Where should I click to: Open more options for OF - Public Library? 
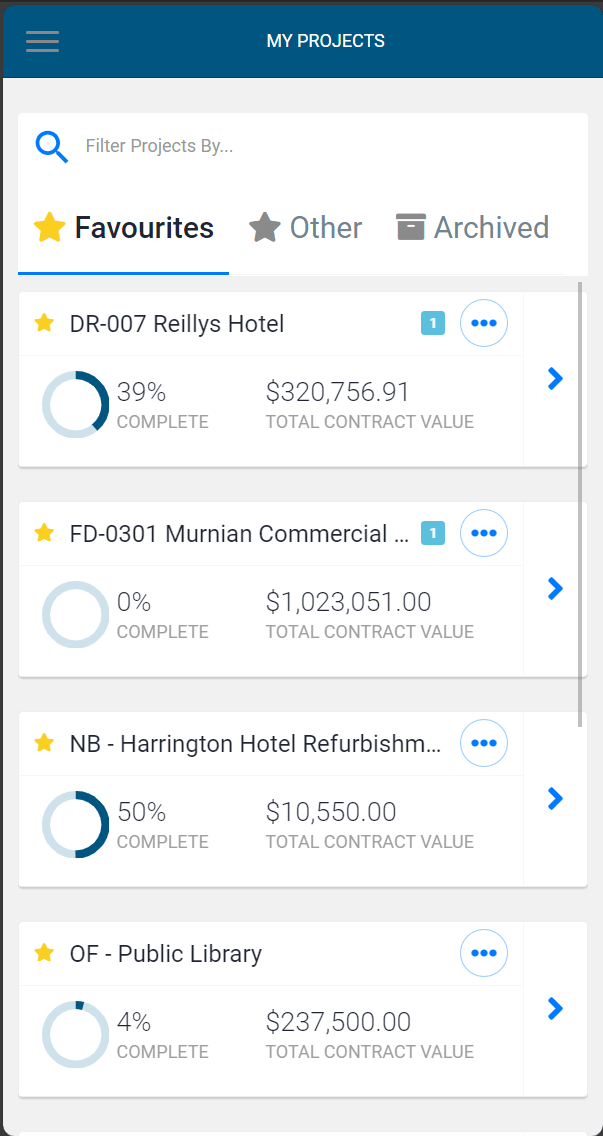pos(484,953)
